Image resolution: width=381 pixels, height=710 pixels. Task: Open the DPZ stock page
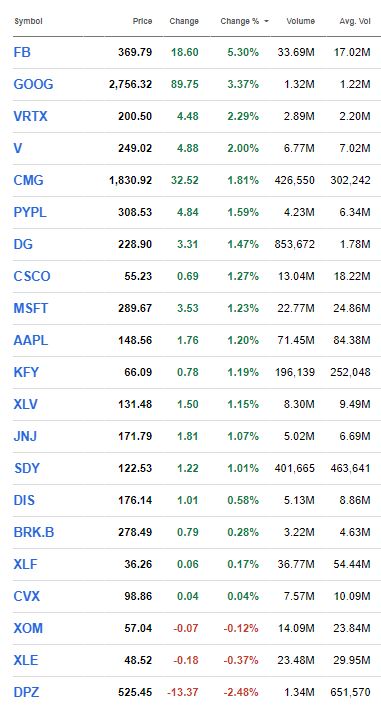coord(26,692)
